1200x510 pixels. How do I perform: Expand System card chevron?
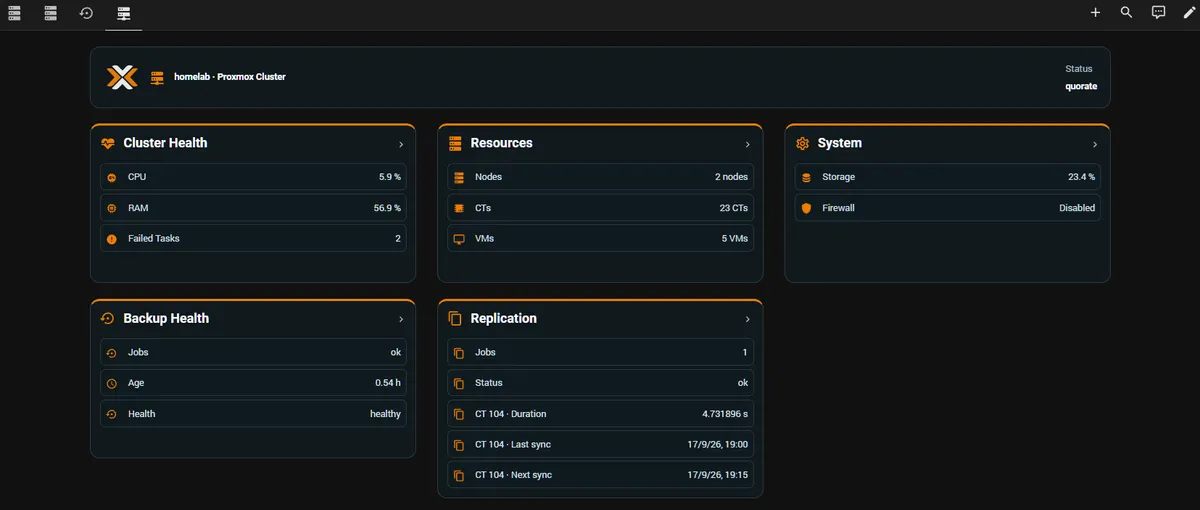[1095, 144]
